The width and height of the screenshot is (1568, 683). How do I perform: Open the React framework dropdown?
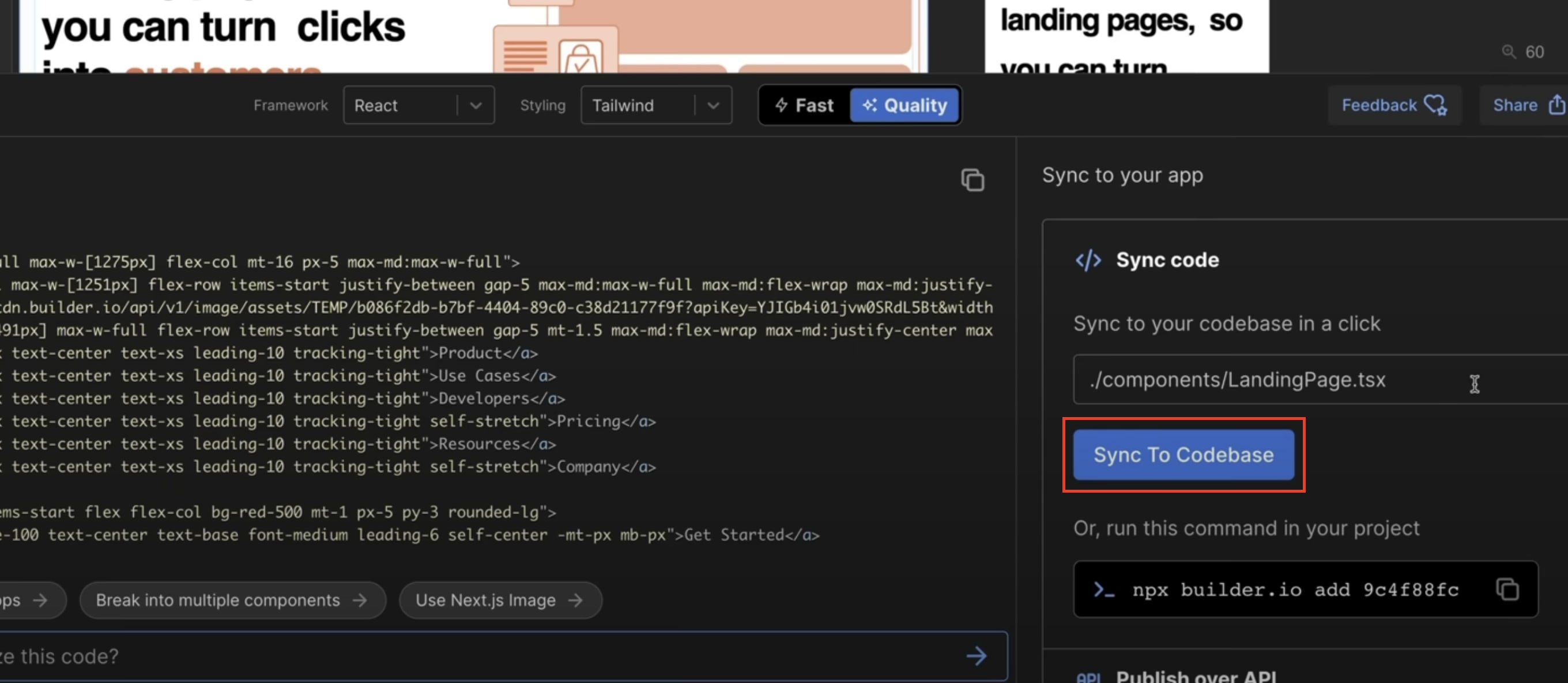(x=476, y=106)
